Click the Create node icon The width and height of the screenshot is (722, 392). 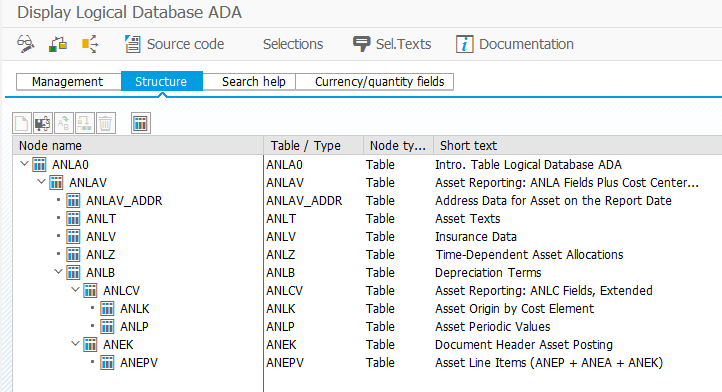22,123
